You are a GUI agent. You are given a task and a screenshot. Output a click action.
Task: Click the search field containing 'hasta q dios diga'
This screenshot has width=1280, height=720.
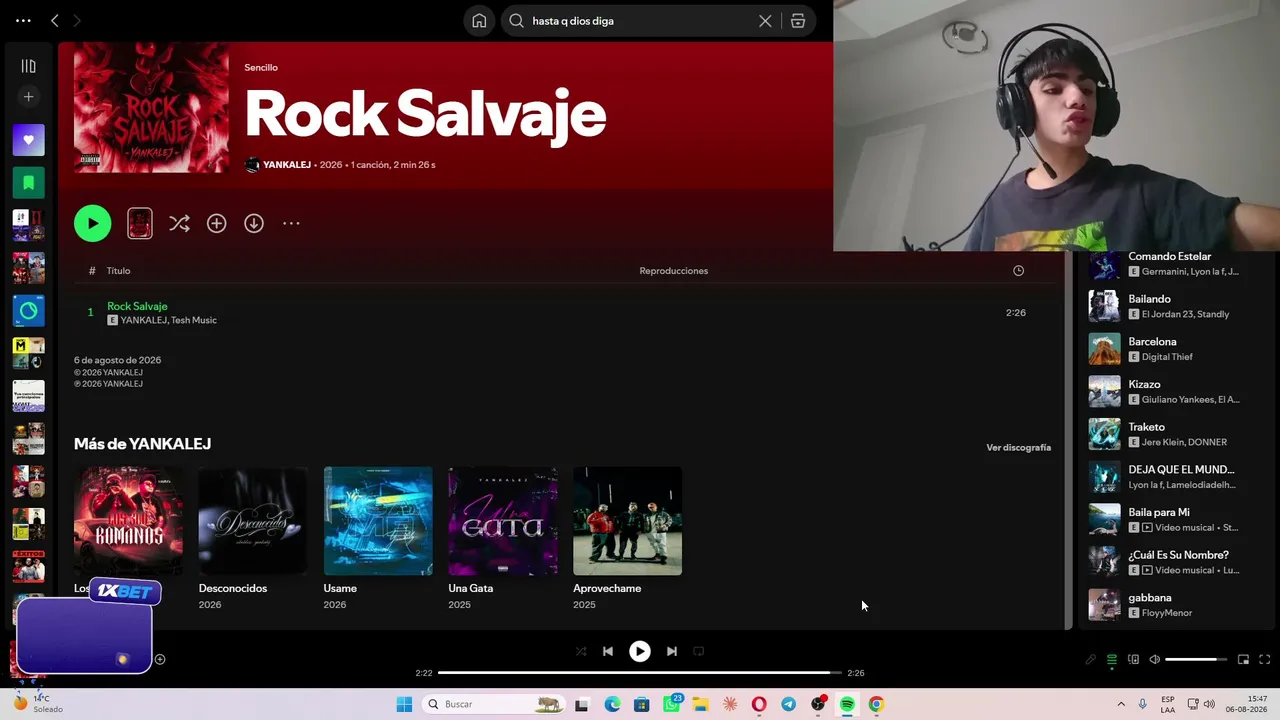[640, 20]
